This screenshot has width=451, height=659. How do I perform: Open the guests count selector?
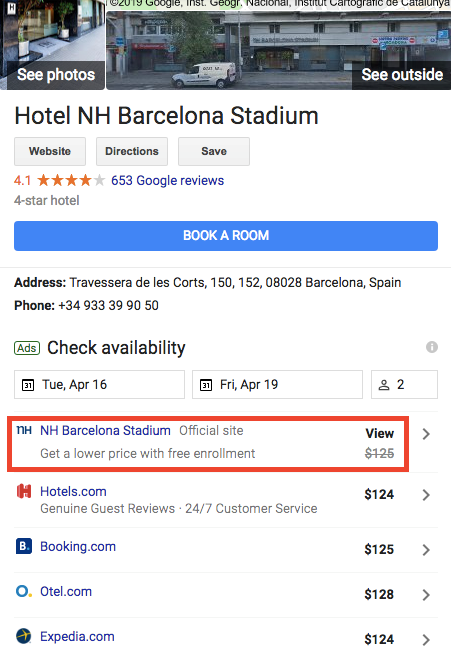[404, 385]
